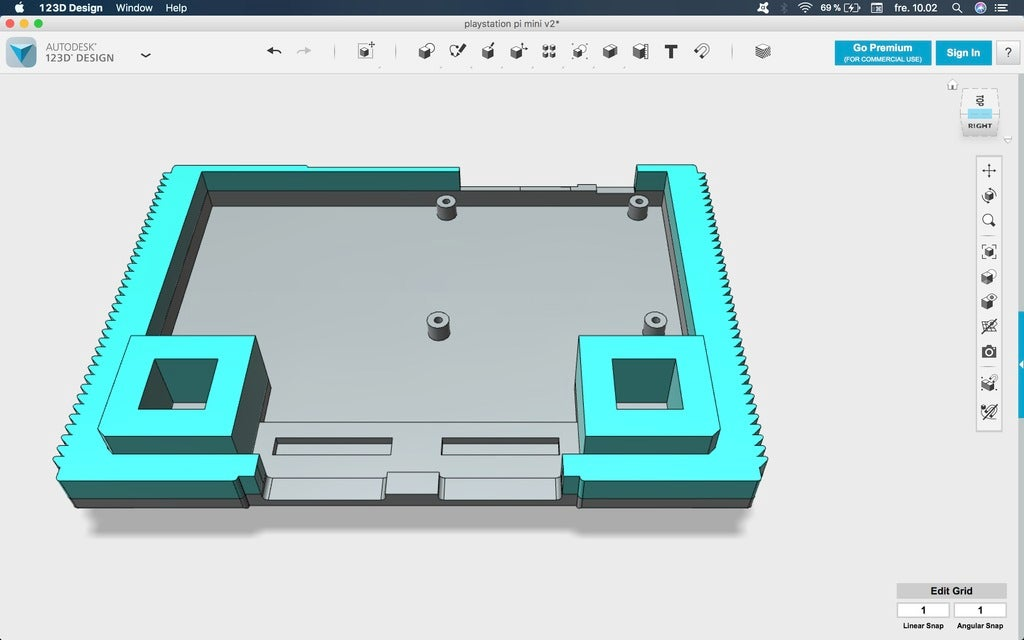Open the Window menu
Image resolution: width=1024 pixels, height=640 pixels.
pos(134,8)
